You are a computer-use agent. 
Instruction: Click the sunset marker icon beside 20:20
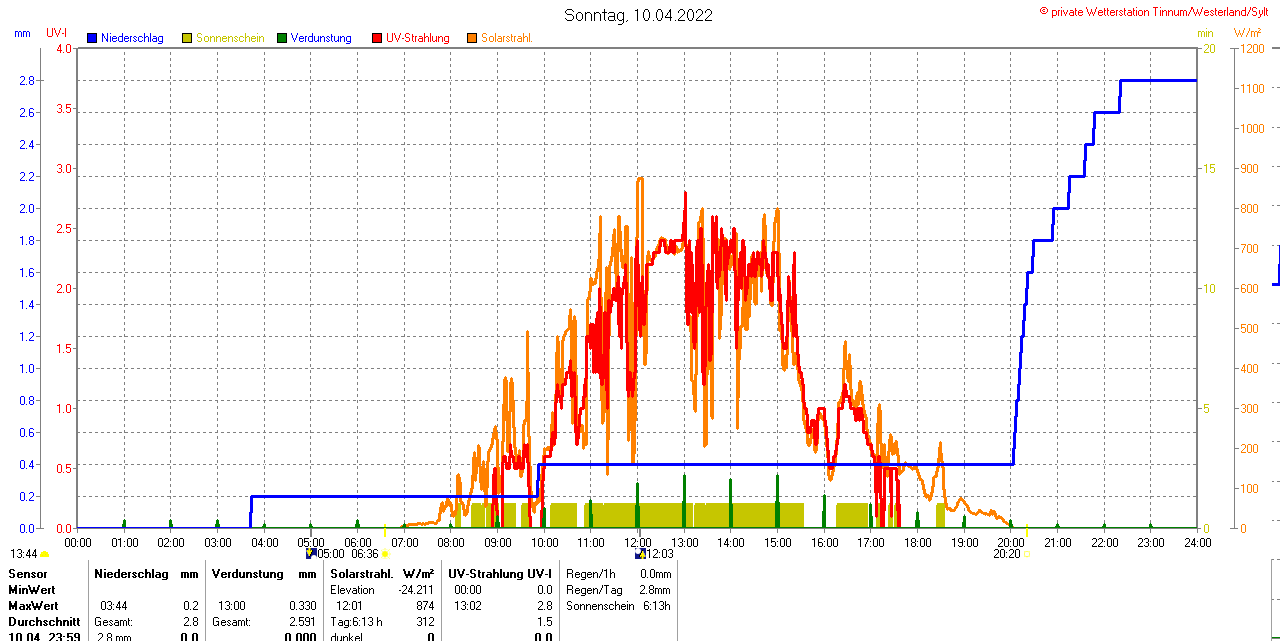tap(1025, 554)
